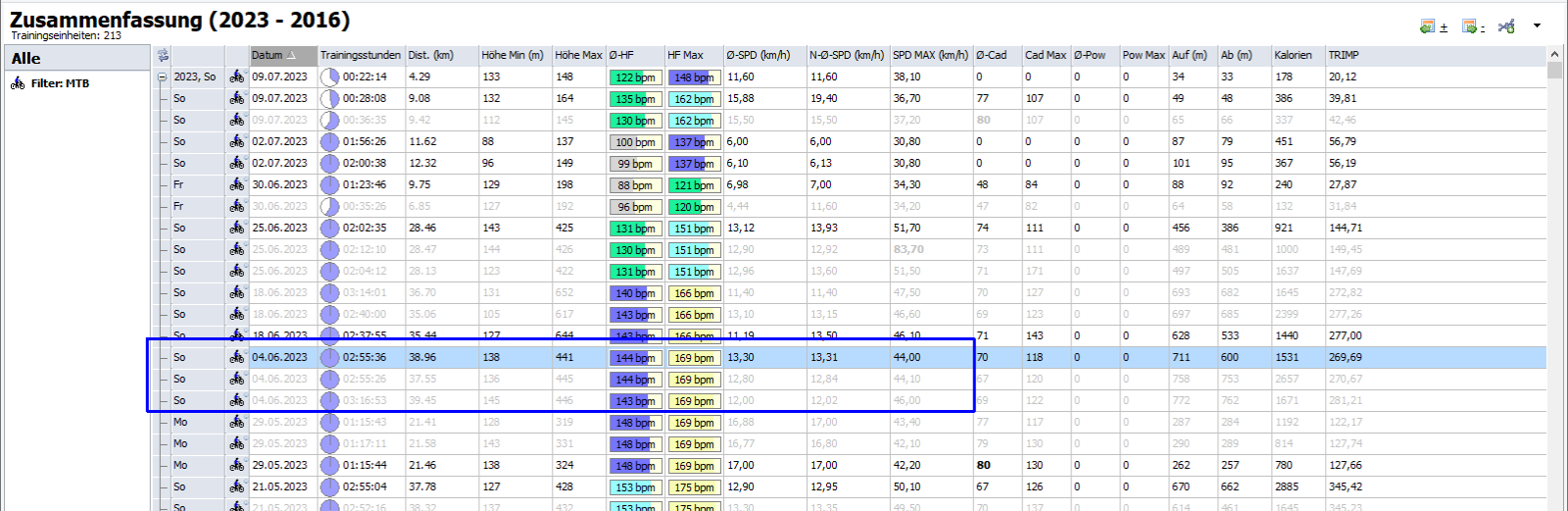Click the TRIMP column header
Screen dimensions: 1568x511
pyautogui.click(x=1344, y=55)
